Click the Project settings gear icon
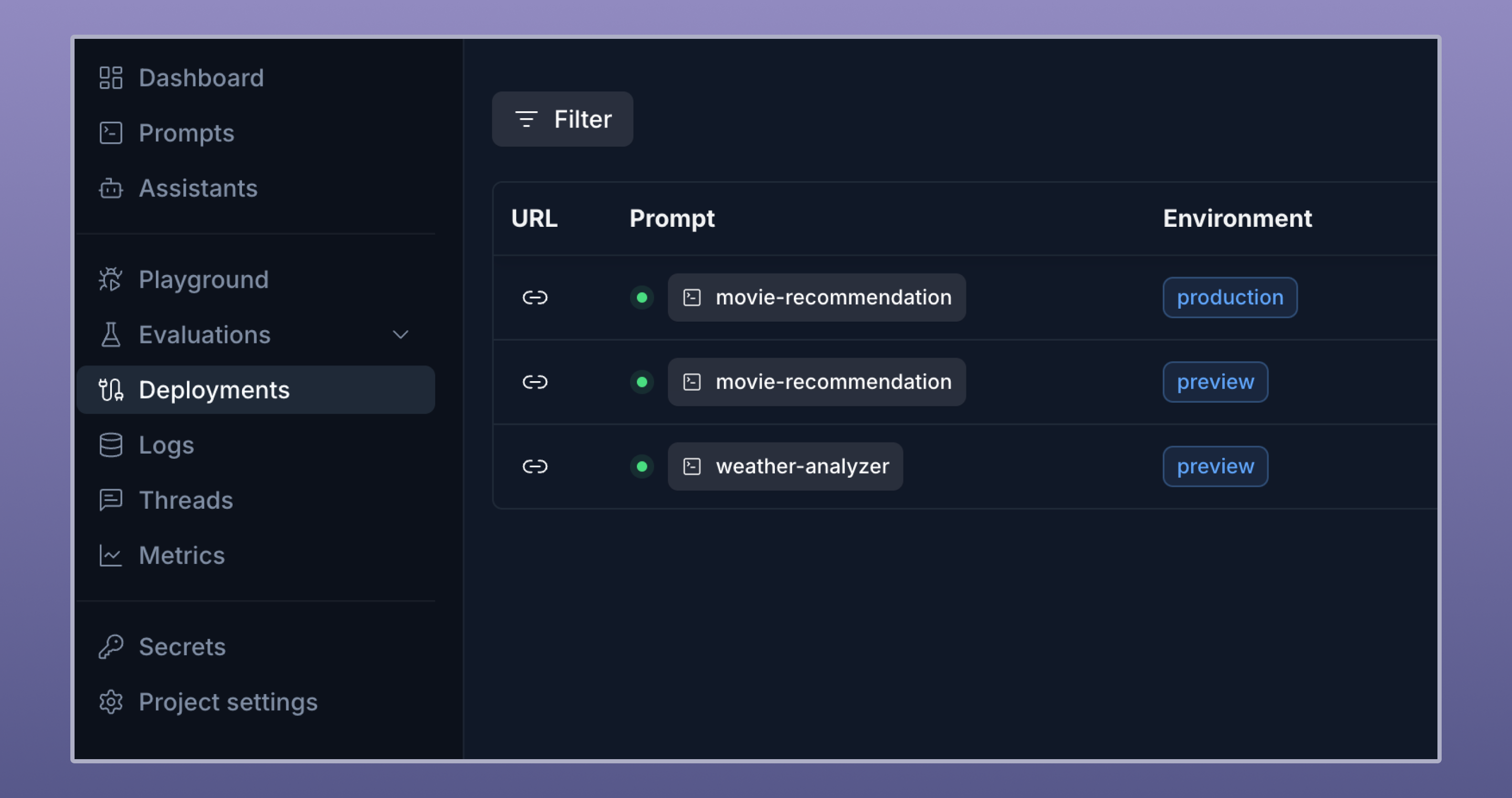 (110, 702)
